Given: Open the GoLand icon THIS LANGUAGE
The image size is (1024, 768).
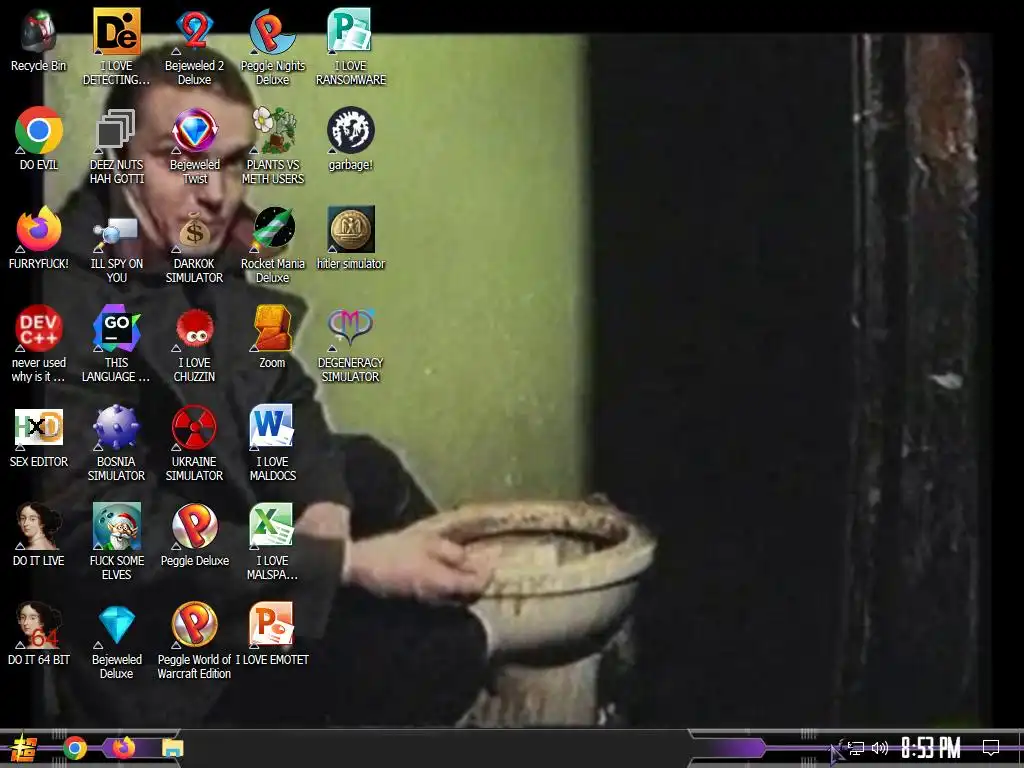Looking at the screenshot, I should click(116, 328).
